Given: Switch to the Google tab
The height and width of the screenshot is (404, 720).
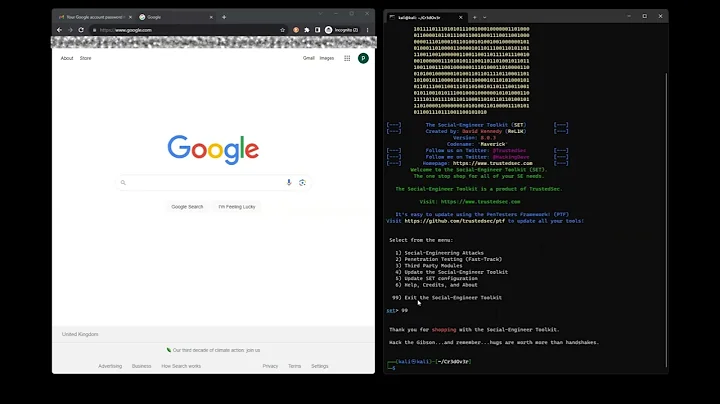Looking at the screenshot, I should (176, 17).
